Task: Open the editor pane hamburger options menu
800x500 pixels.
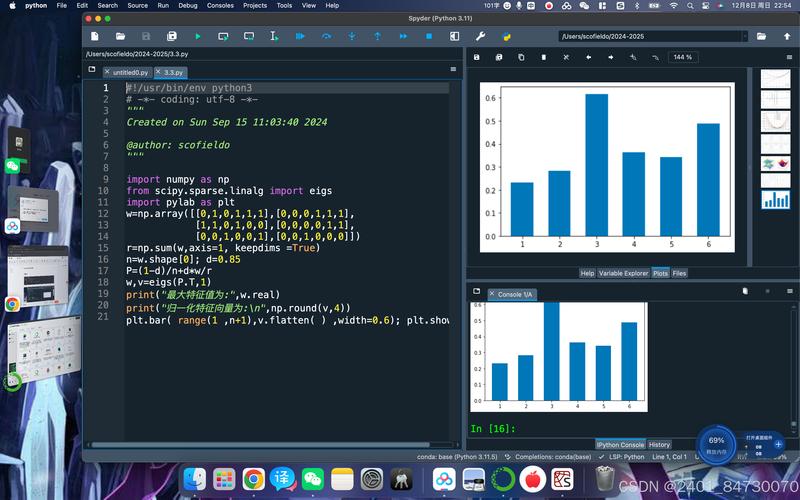Action: point(453,71)
